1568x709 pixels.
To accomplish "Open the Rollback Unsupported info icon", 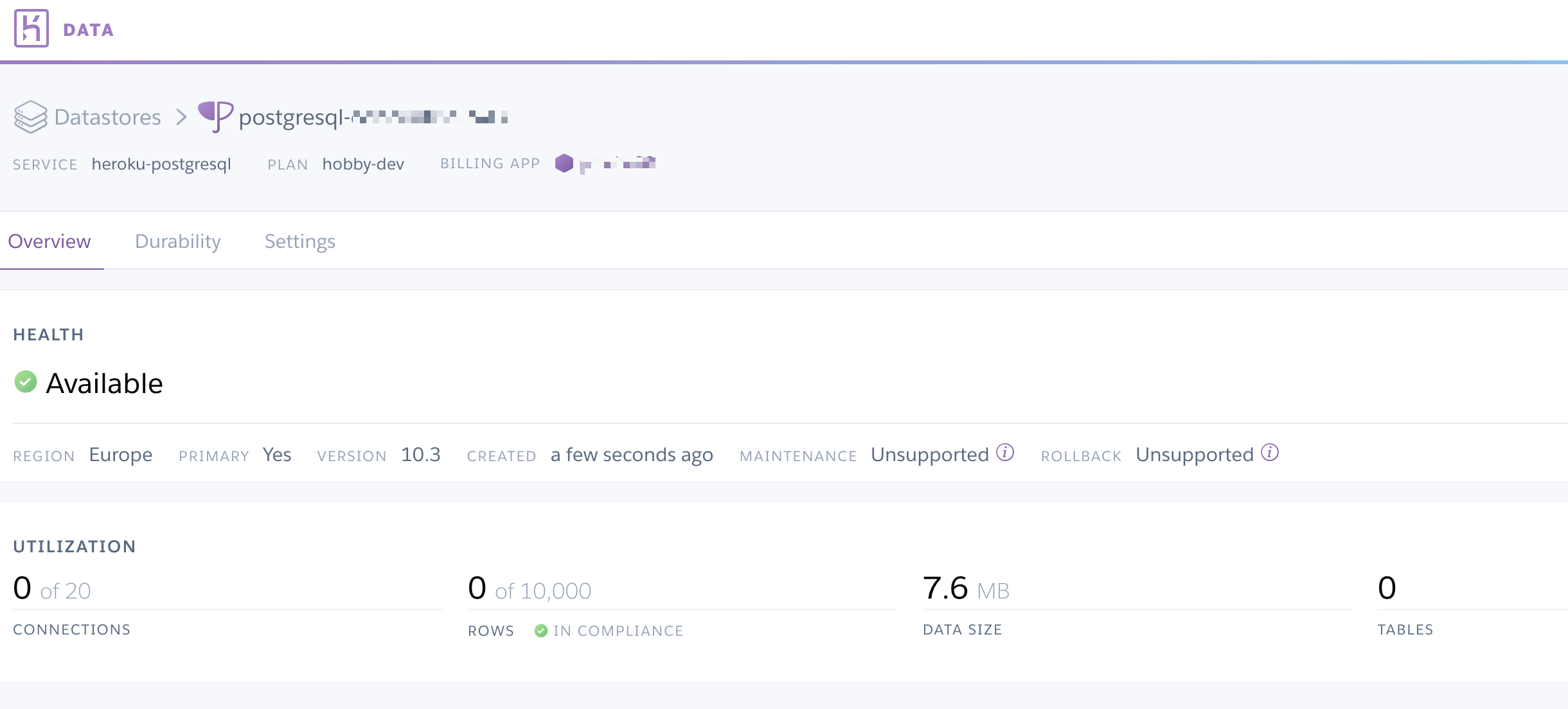I will click(x=1270, y=453).
